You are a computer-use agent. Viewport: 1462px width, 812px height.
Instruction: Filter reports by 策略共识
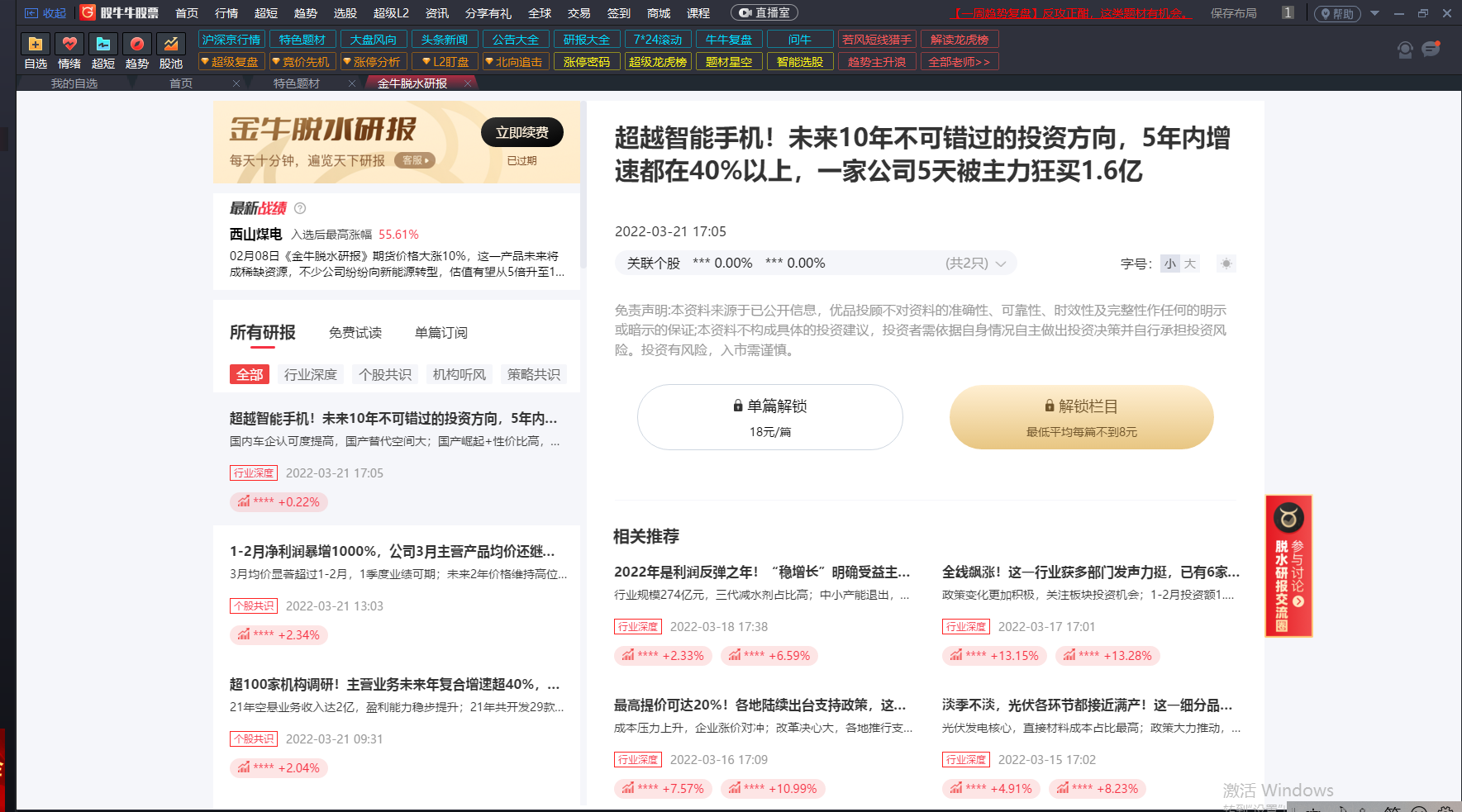534,374
